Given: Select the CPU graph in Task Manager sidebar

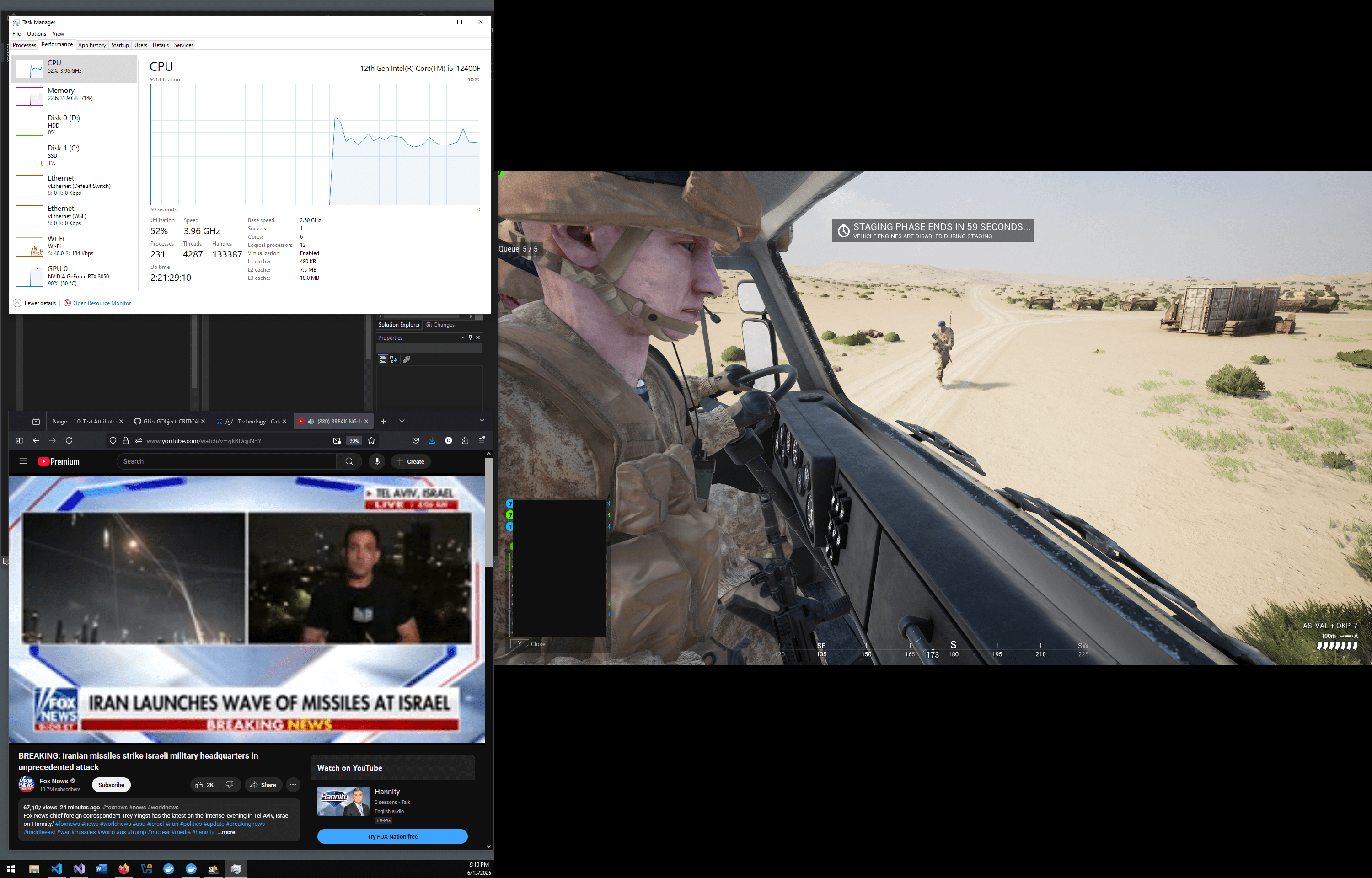Looking at the screenshot, I should tap(74, 69).
